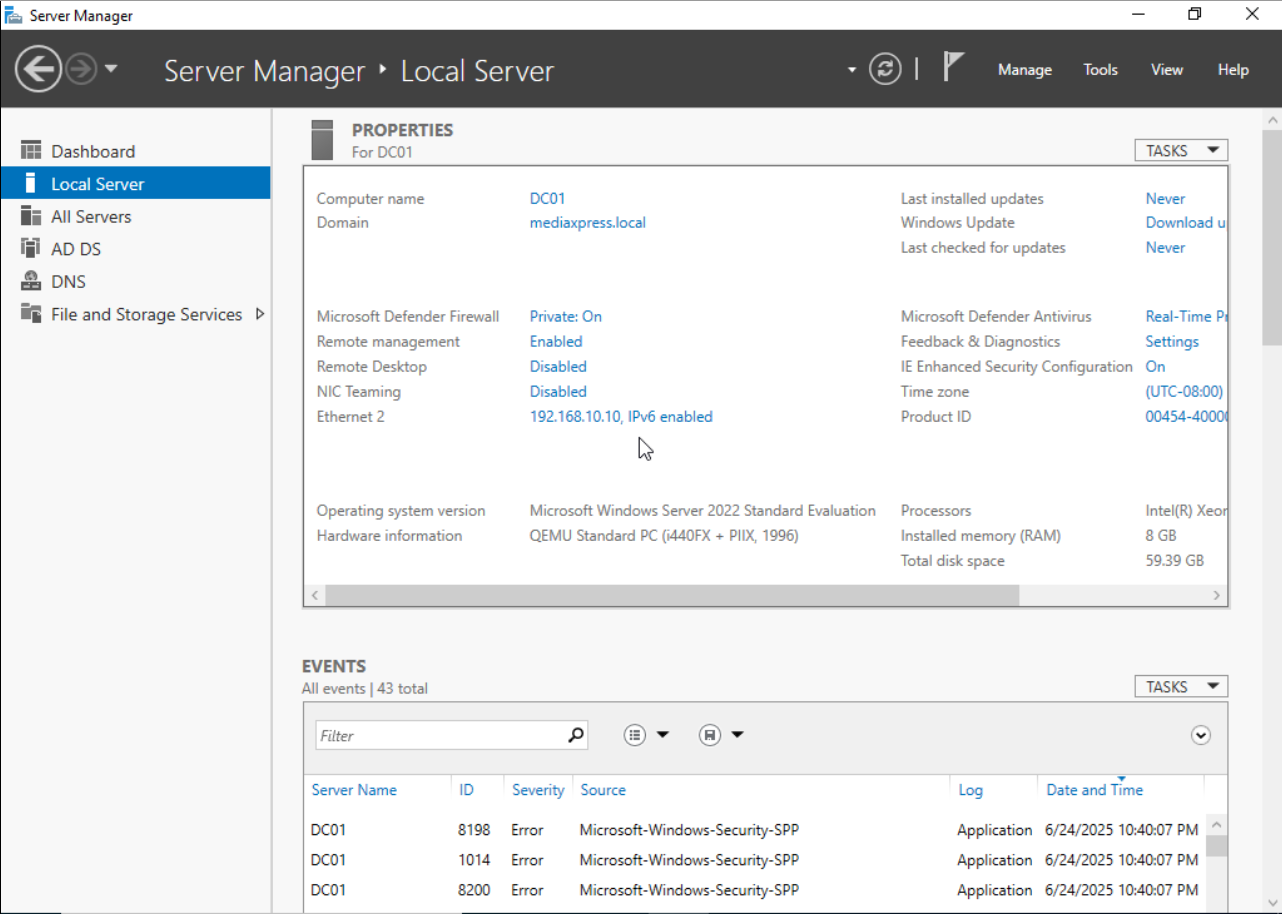The image size is (1282, 914).
Task: Expand the events filter chevron
Action: point(1201,735)
